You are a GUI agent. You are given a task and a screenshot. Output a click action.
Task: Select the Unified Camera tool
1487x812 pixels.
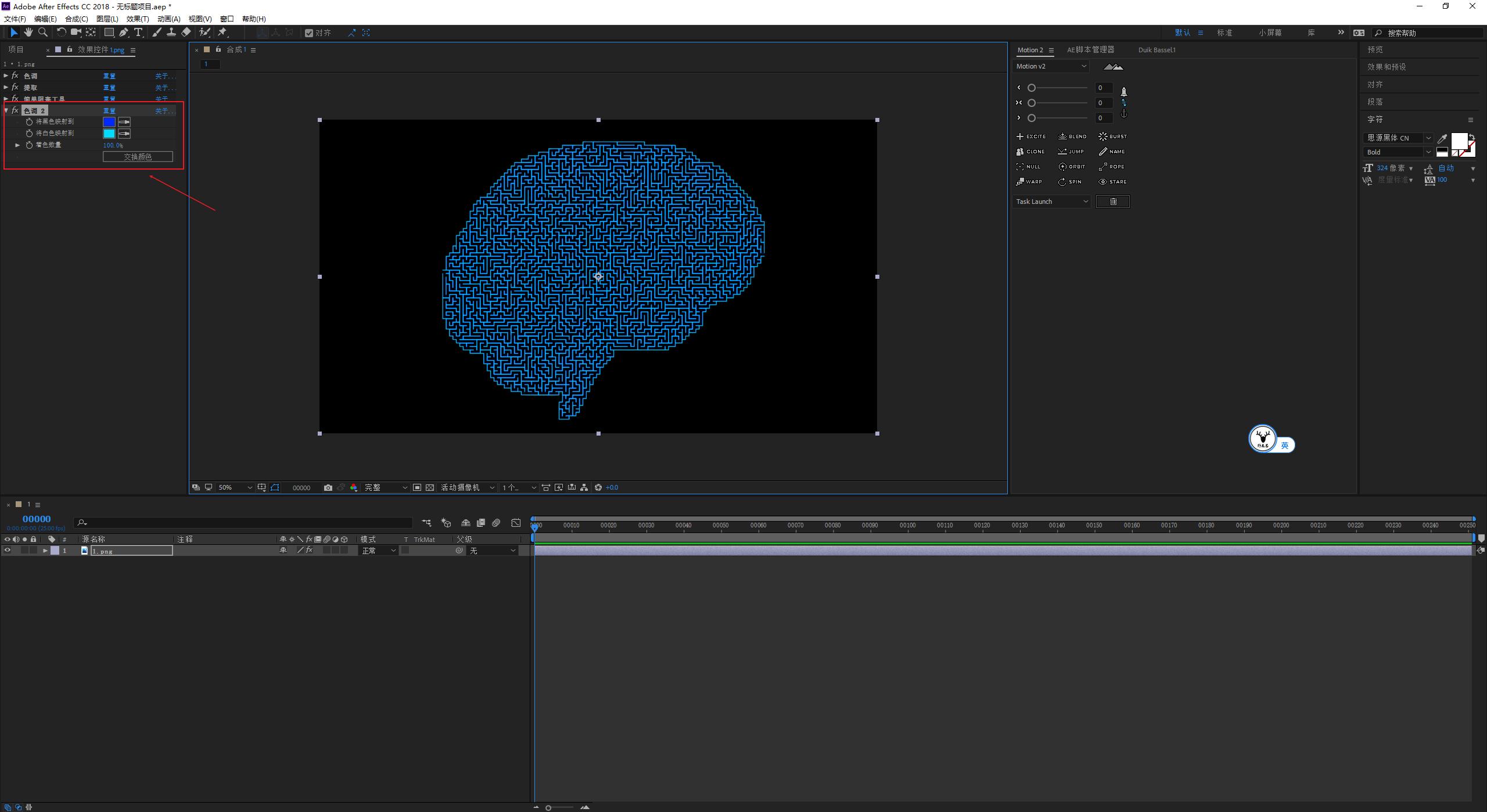pyautogui.click(x=76, y=33)
